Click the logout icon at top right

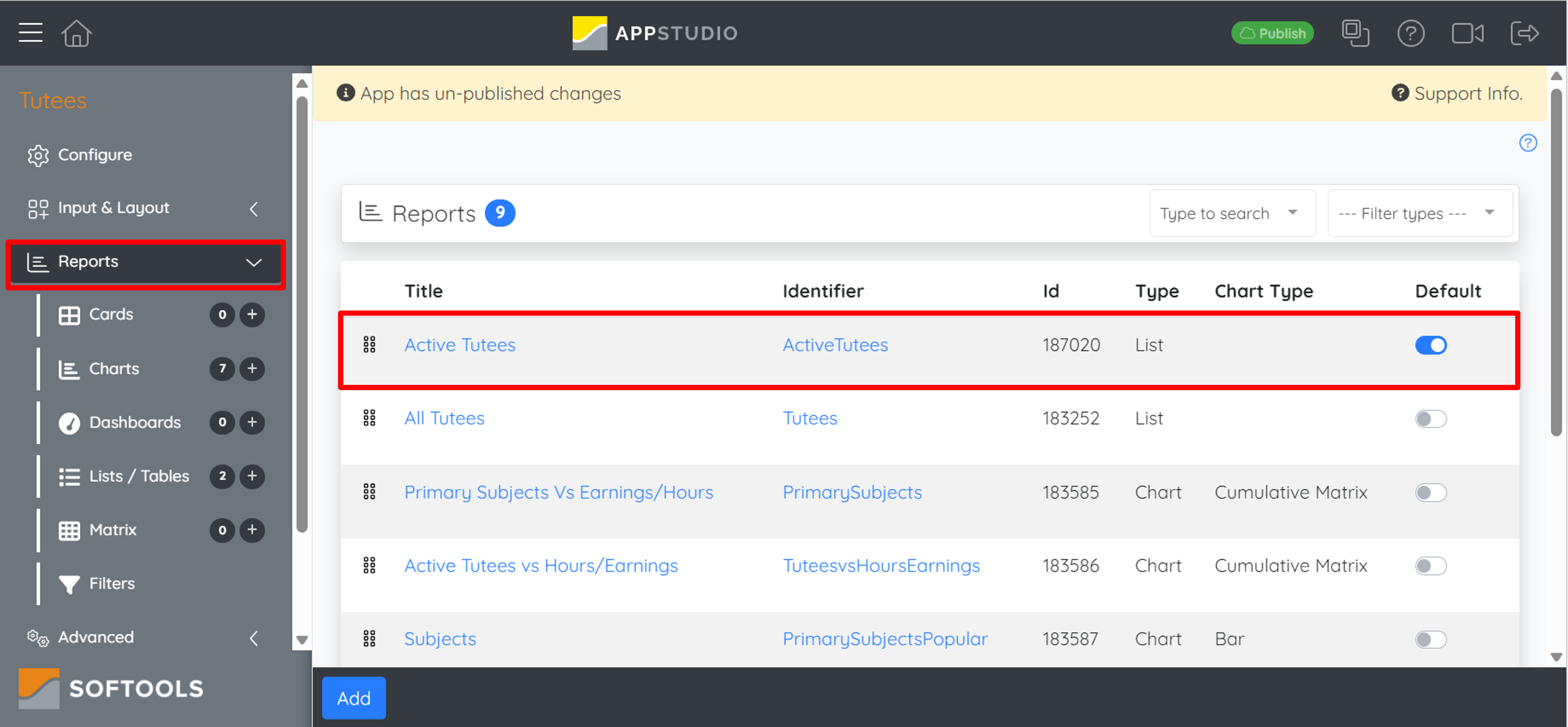(x=1525, y=33)
